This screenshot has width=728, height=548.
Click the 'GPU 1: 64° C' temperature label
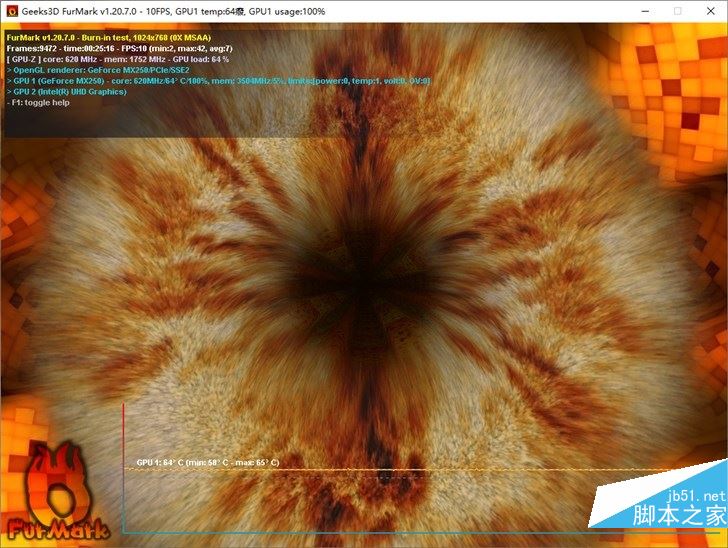(208, 463)
